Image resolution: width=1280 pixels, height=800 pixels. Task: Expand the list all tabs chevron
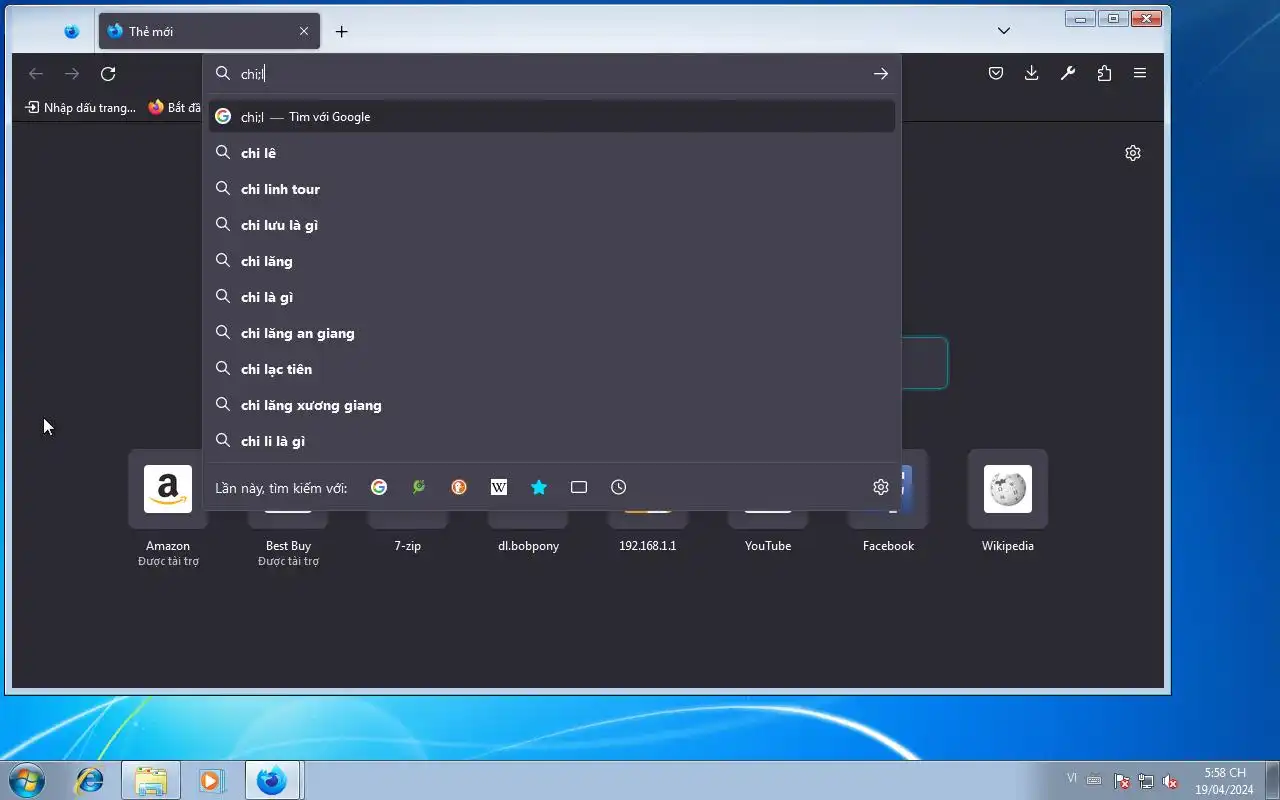point(1004,31)
